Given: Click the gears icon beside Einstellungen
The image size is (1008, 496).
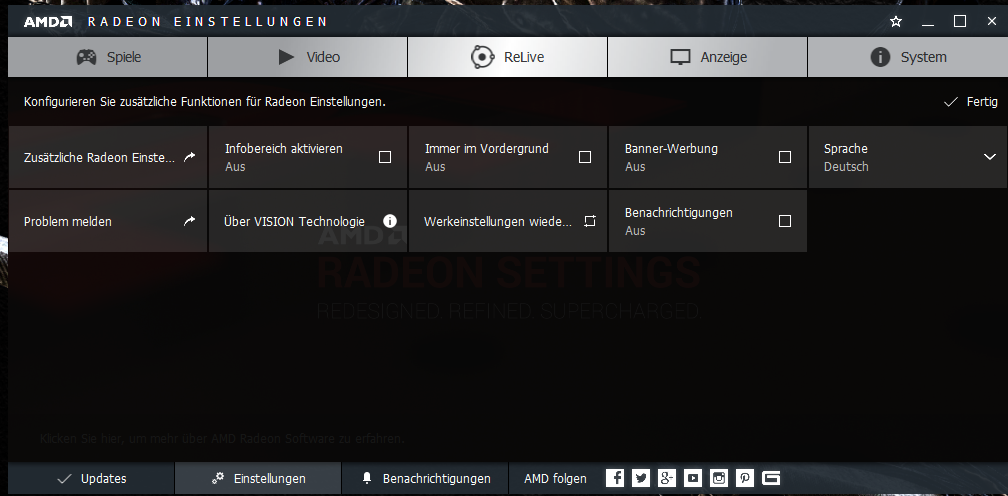Looking at the screenshot, I should [219, 478].
